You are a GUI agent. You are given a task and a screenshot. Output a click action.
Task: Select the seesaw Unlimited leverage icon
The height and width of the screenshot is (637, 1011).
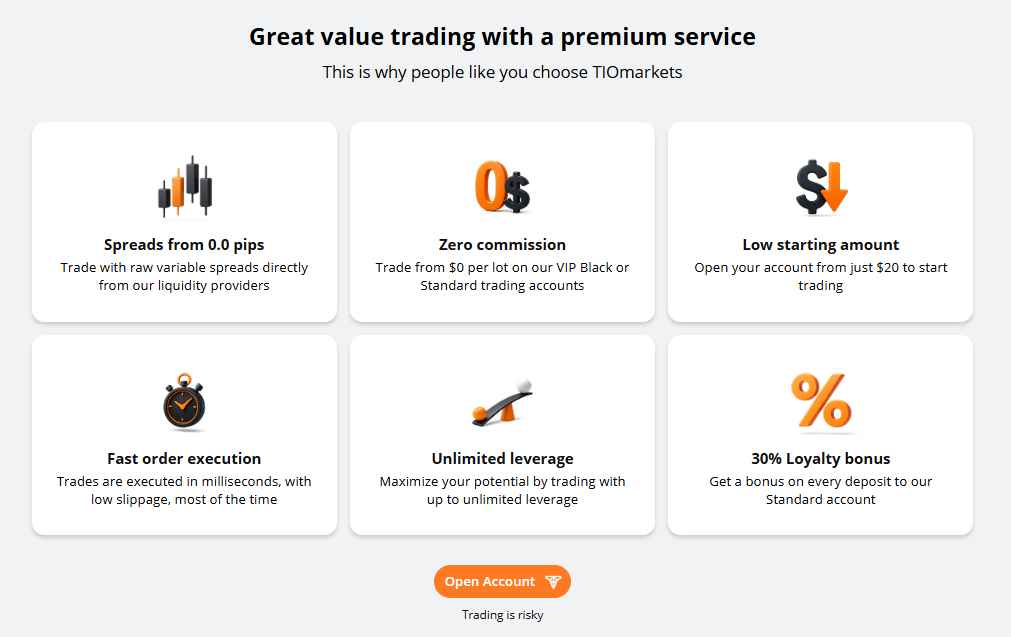point(502,400)
